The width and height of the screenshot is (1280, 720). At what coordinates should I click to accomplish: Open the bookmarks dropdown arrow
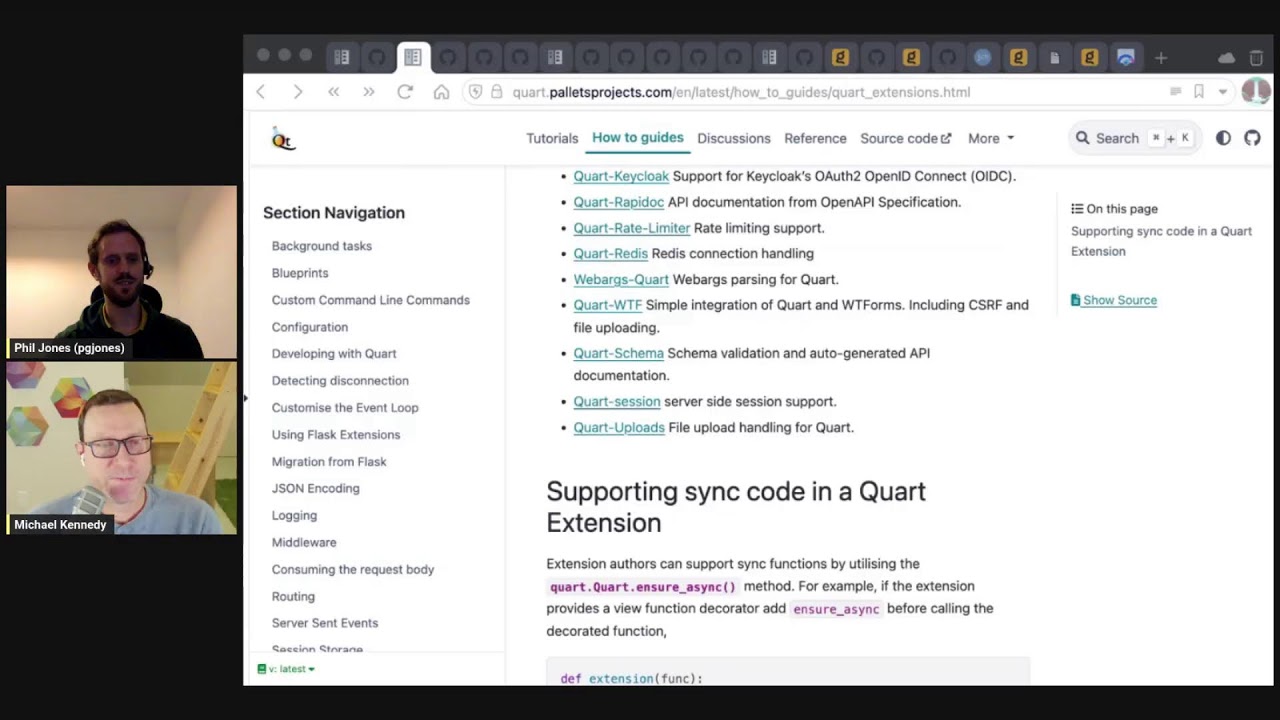pyautogui.click(x=1221, y=91)
